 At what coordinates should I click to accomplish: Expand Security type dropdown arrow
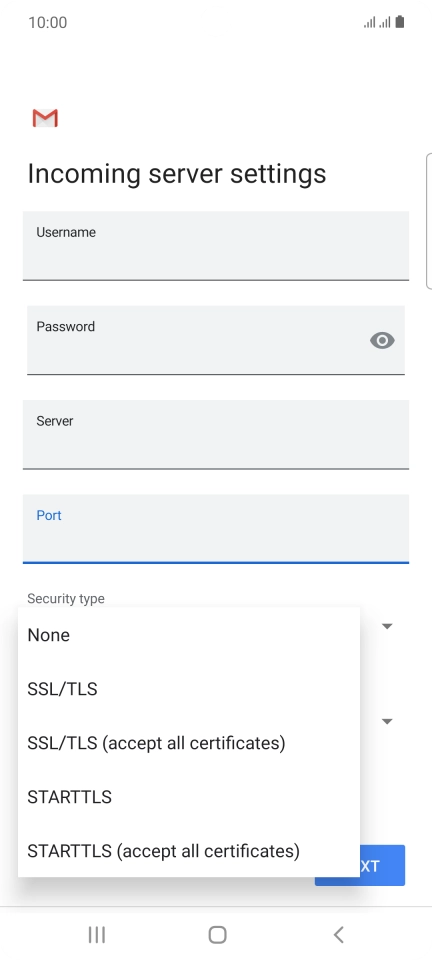(387, 626)
